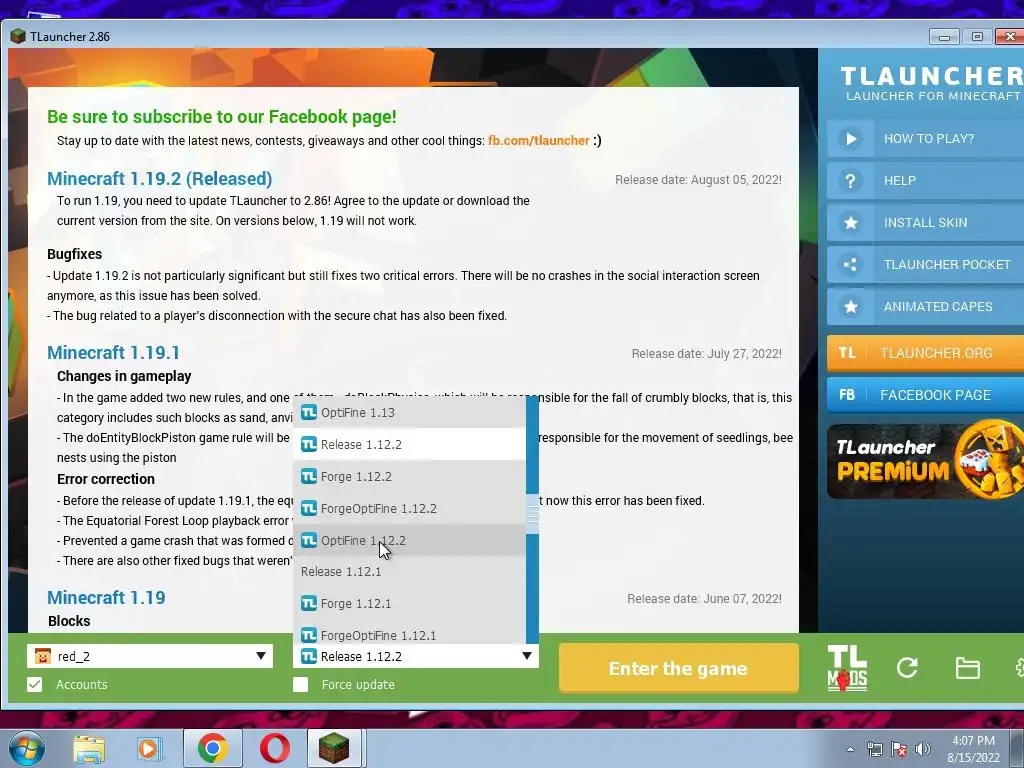The height and width of the screenshot is (768, 1024).
Task: Click the TLauncher title bar cube icon
Action: (18, 36)
